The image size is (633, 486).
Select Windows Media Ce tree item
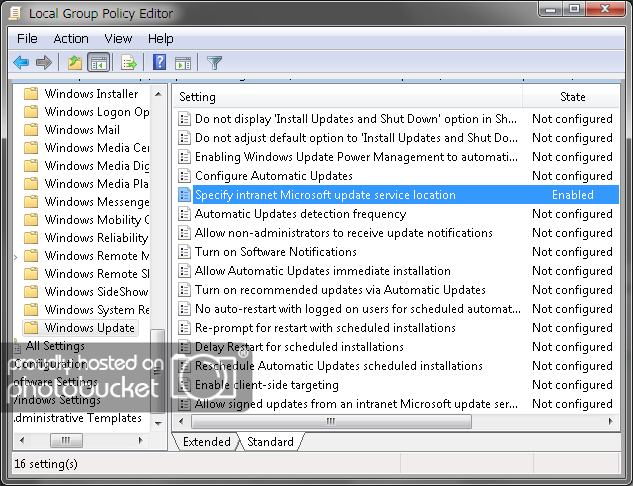click(97, 148)
